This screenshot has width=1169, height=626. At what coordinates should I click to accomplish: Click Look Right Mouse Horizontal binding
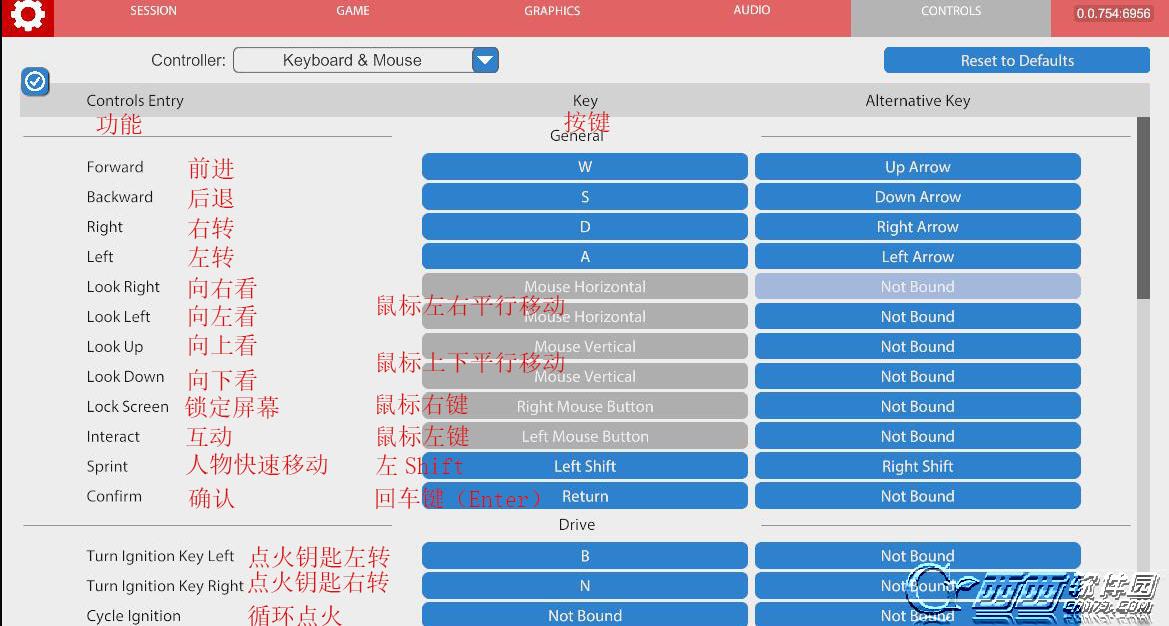click(584, 286)
